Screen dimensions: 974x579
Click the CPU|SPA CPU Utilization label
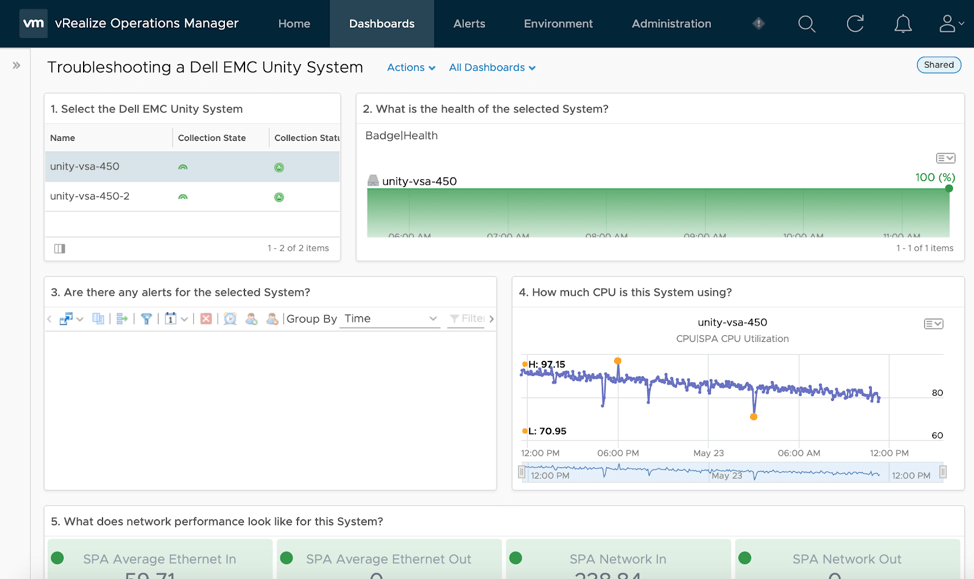click(732, 339)
